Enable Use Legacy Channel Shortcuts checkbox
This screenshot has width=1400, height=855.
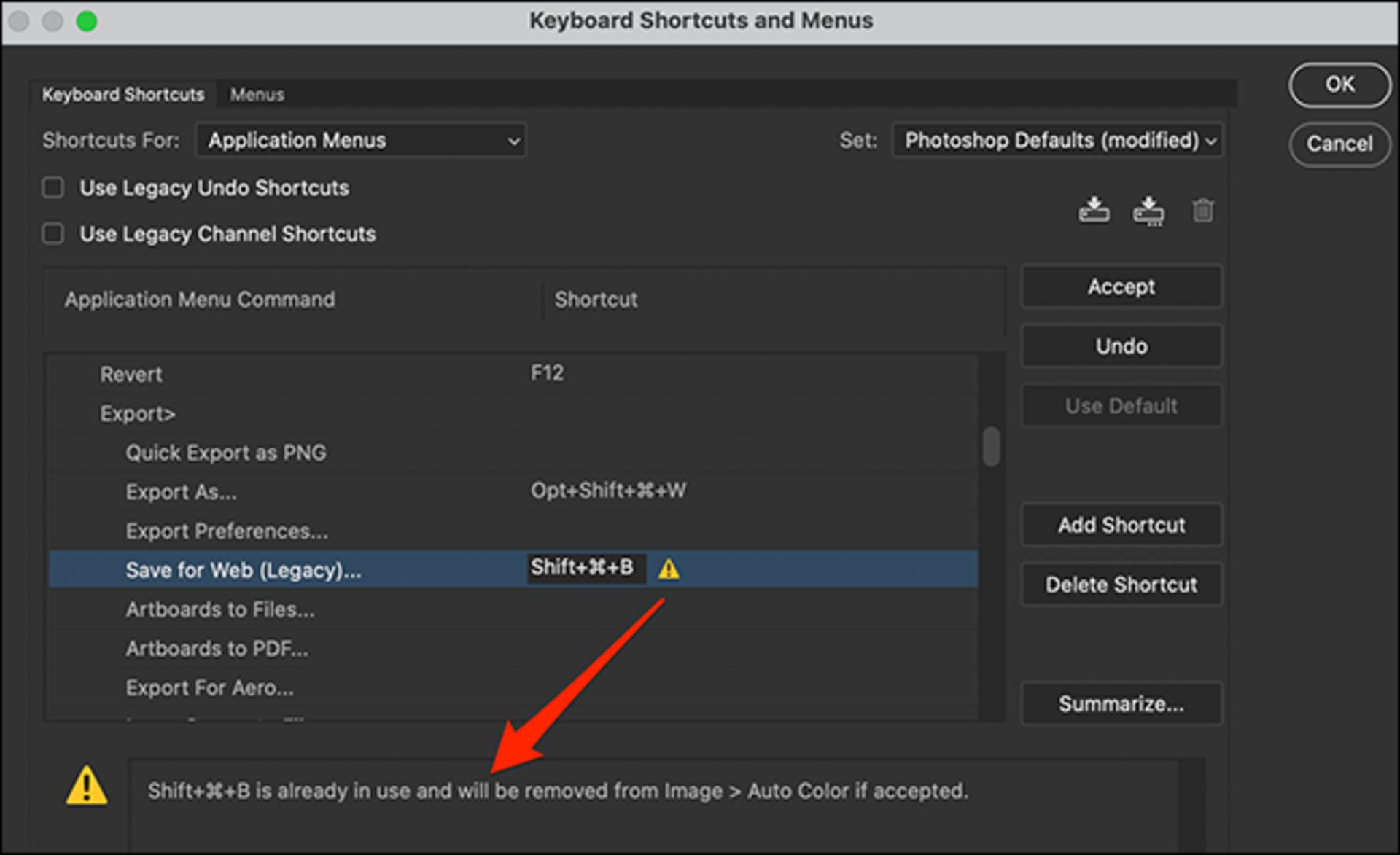tap(53, 234)
